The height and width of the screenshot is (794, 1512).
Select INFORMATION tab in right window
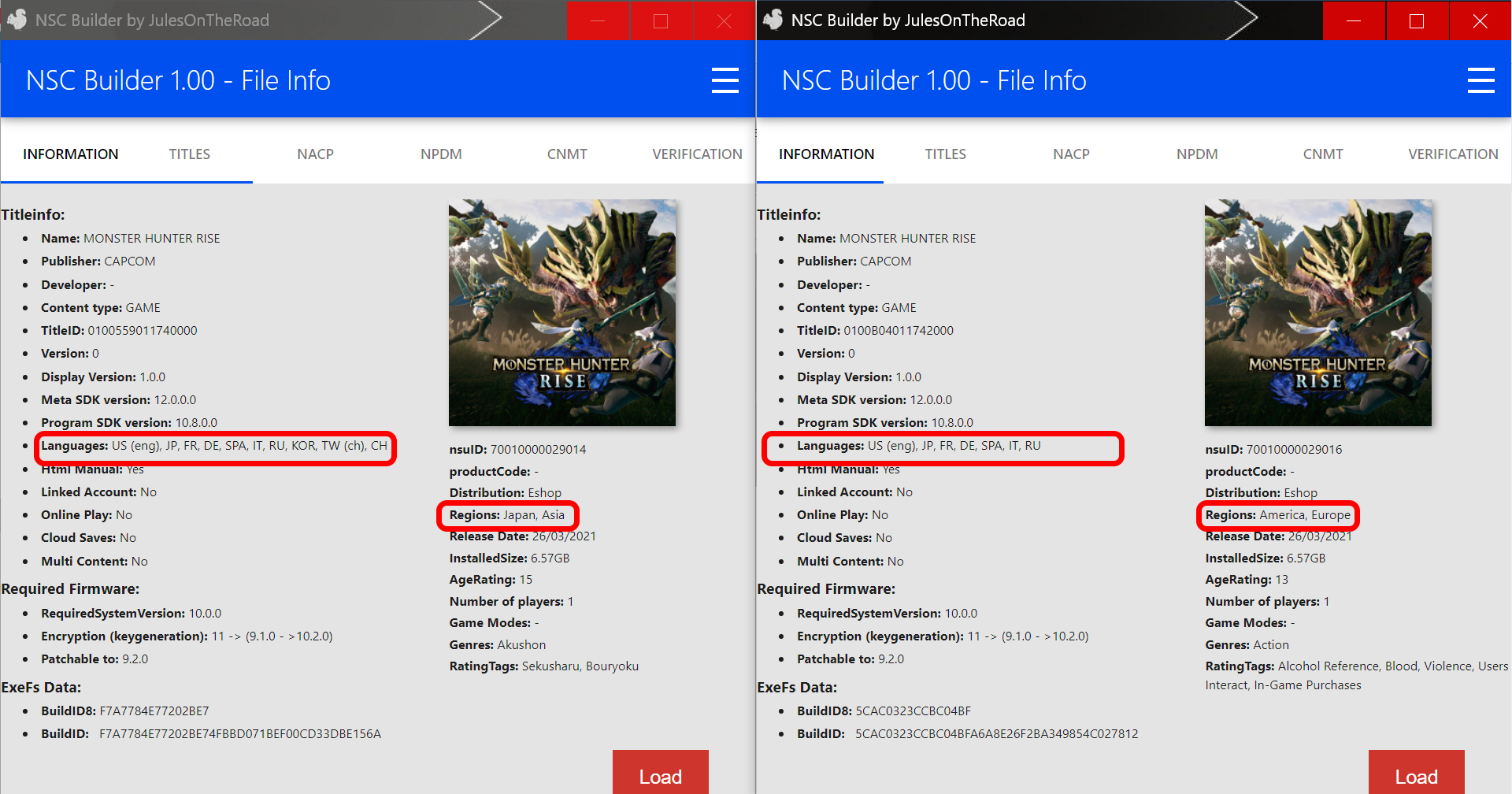pyautogui.click(x=827, y=154)
